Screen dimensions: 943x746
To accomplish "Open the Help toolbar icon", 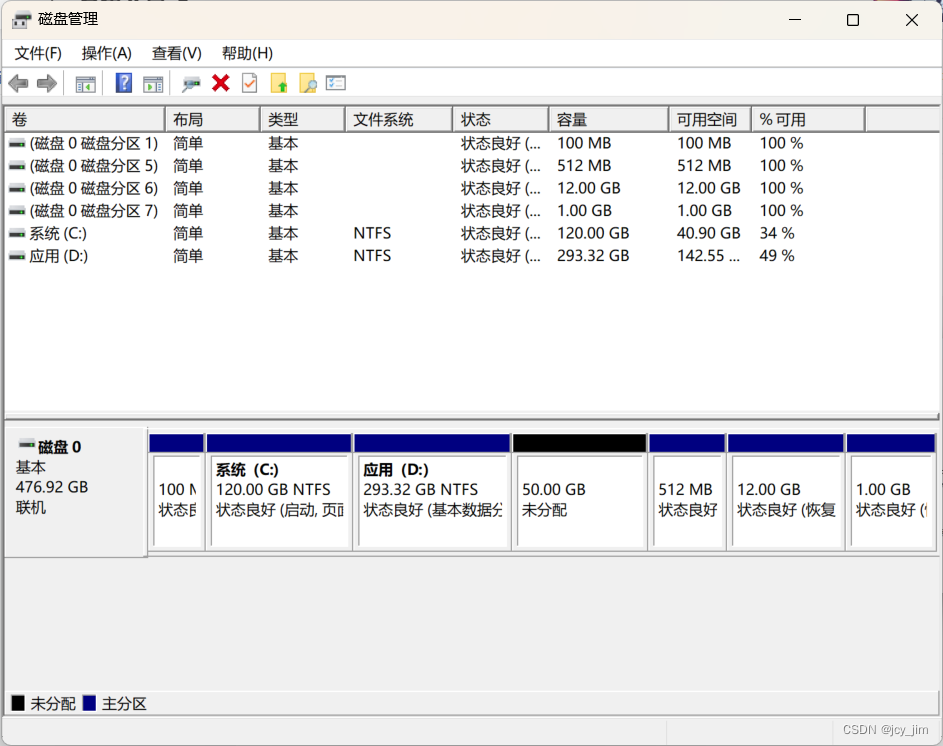I will coord(124,83).
